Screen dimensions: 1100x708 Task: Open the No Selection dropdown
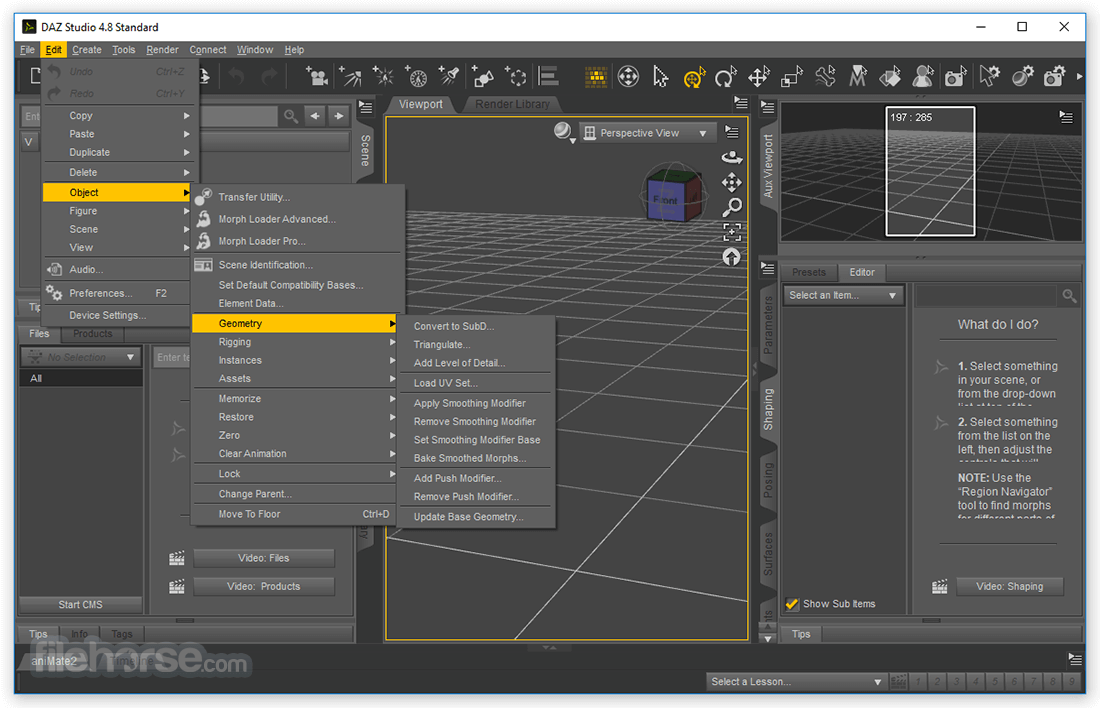(x=81, y=357)
